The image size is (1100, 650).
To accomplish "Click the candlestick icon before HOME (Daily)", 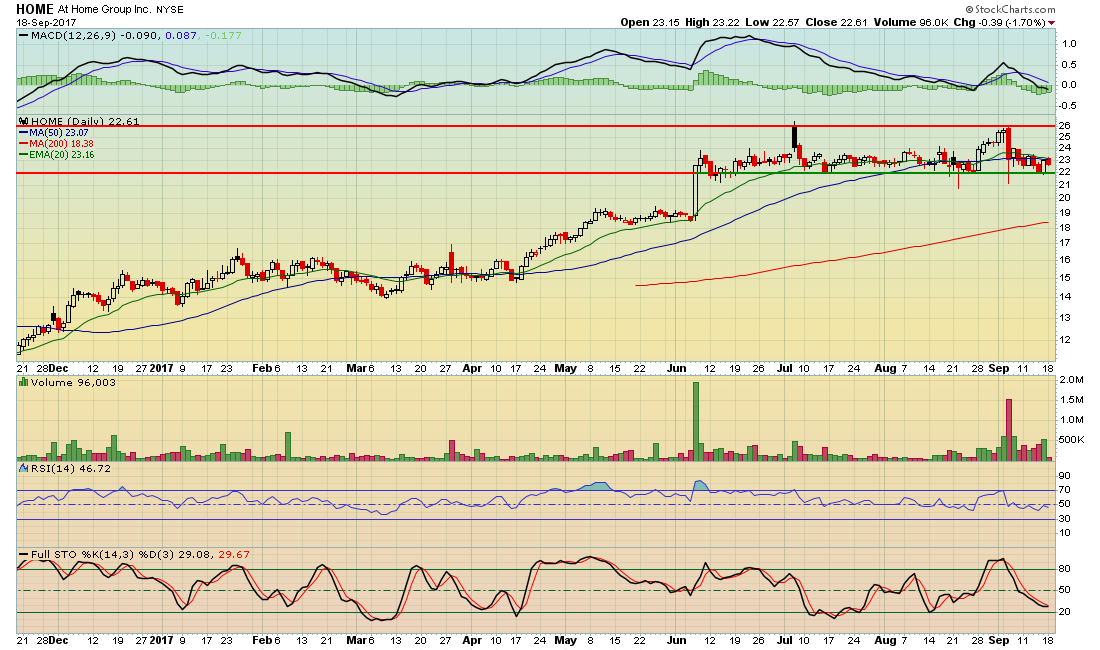I will pos(22,122).
